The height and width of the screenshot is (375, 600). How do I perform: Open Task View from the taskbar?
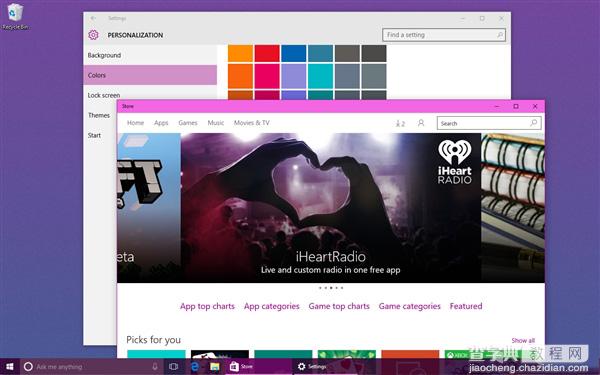(x=173, y=367)
